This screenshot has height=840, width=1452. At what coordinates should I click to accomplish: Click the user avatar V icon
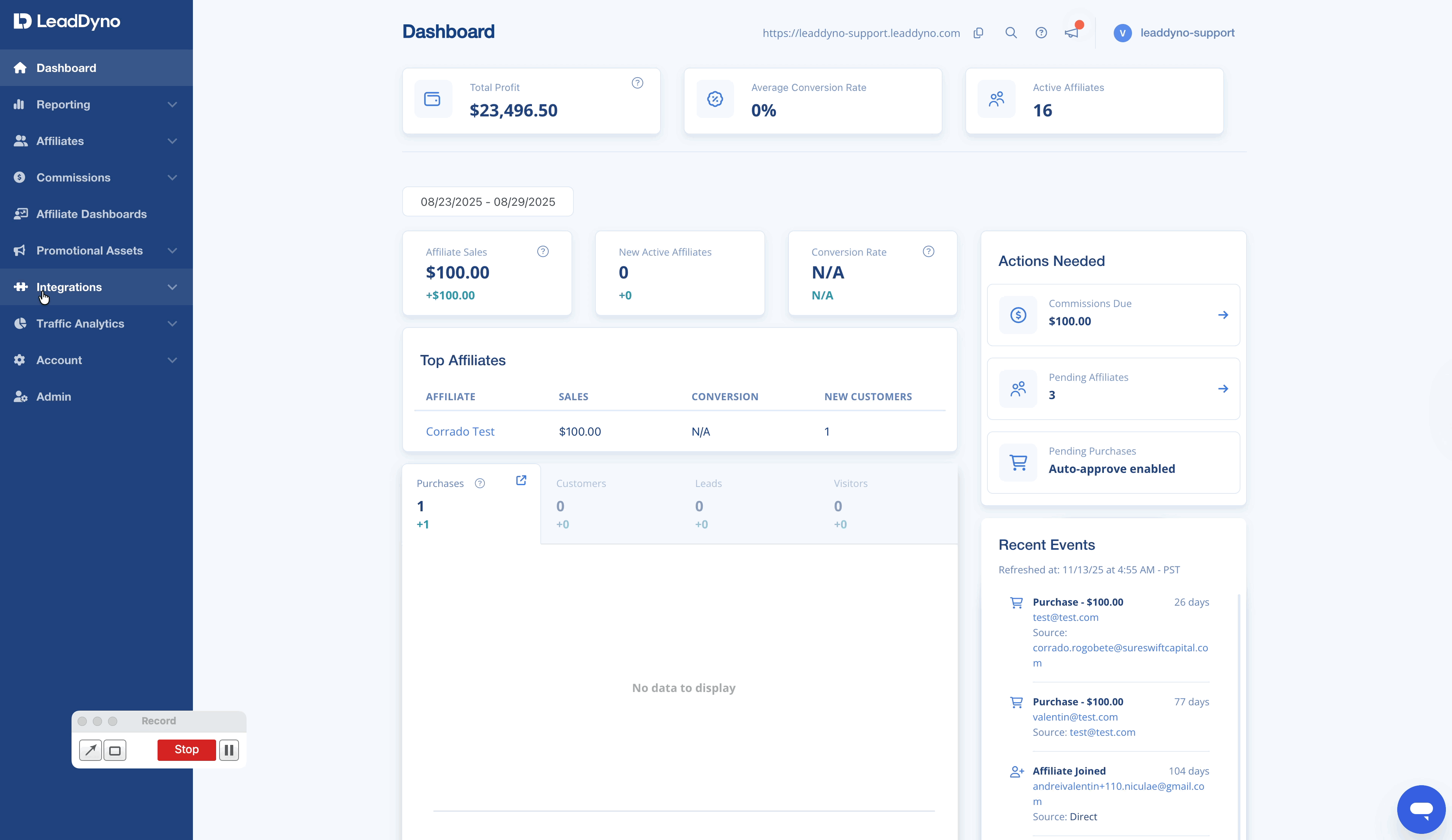coord(1122,33)
